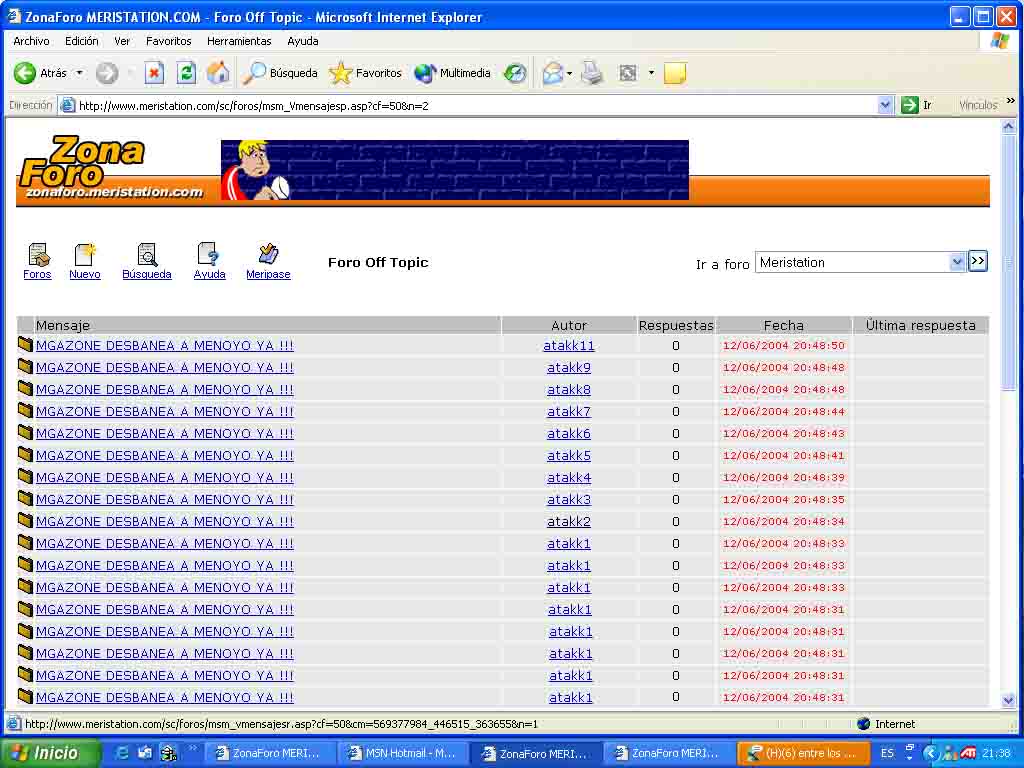Click the Internet zone globe in status bar
1024x768 pixels.
(x=863, y=724)
